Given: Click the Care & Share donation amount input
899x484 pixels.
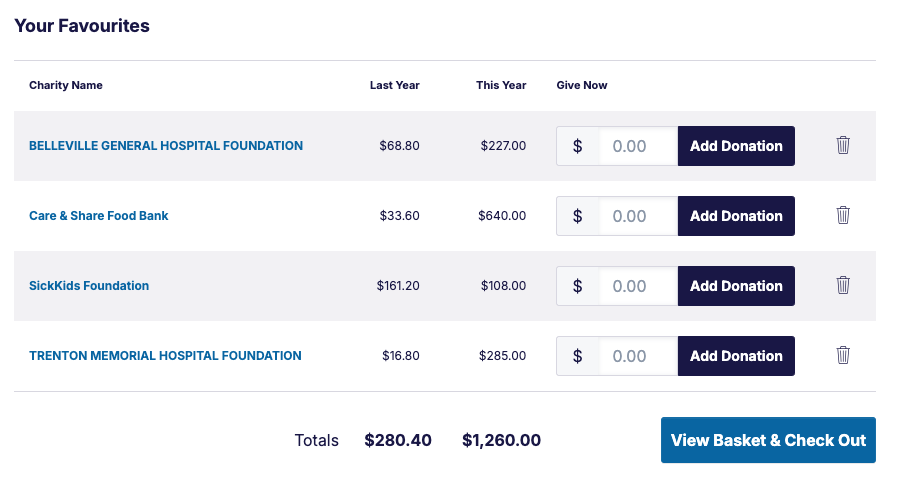Looking at the screenshot, I should (638, 216).
